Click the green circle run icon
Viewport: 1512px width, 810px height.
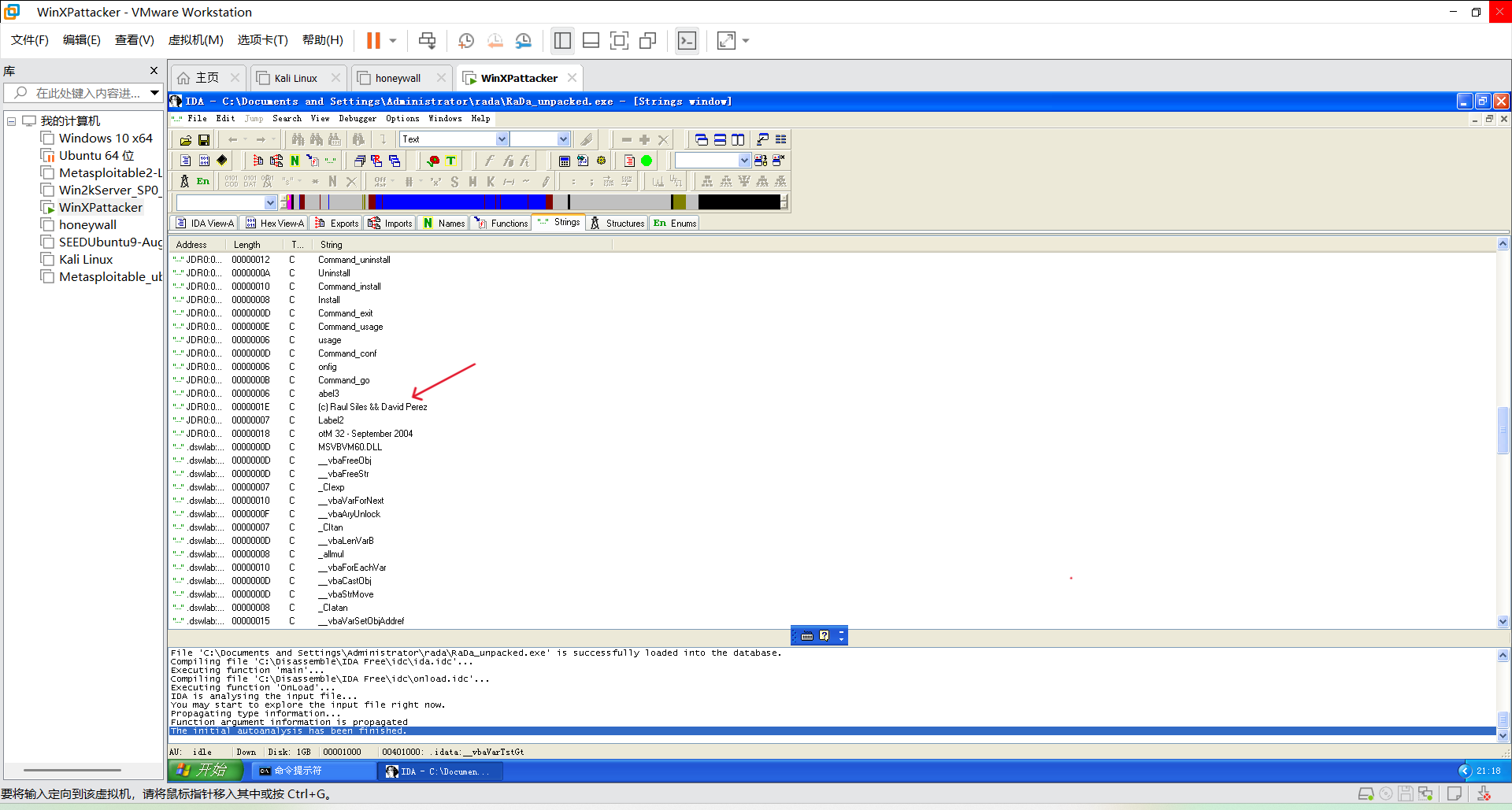(647, 161)
